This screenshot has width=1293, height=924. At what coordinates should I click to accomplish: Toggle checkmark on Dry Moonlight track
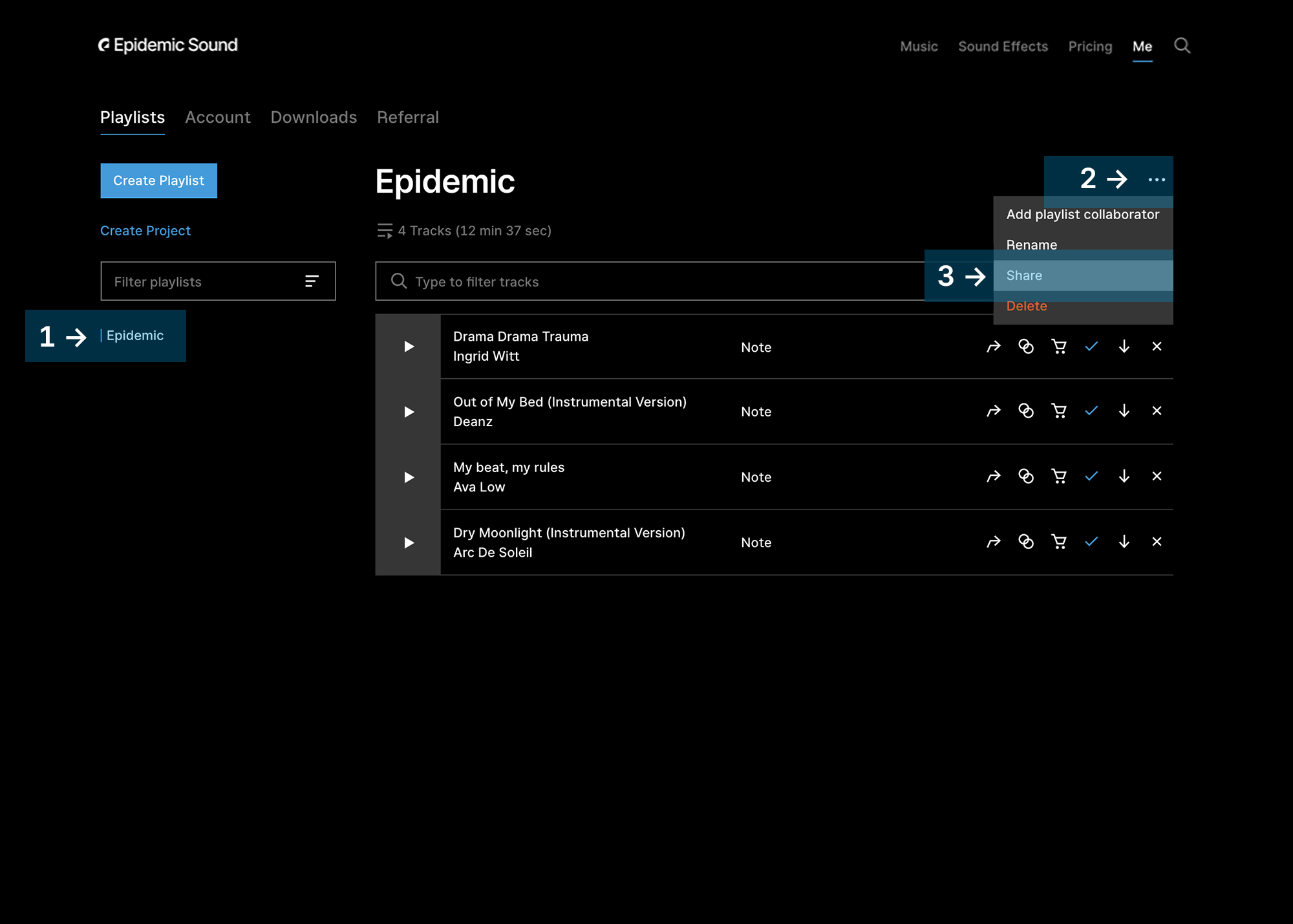pos(1091,542)
